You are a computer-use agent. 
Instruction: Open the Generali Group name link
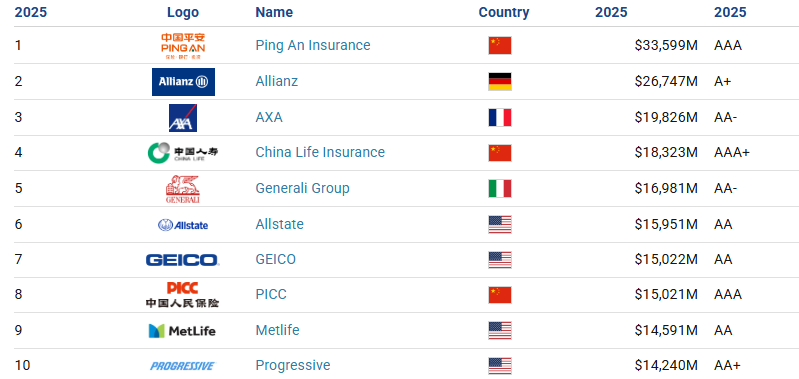coord(303,188)
